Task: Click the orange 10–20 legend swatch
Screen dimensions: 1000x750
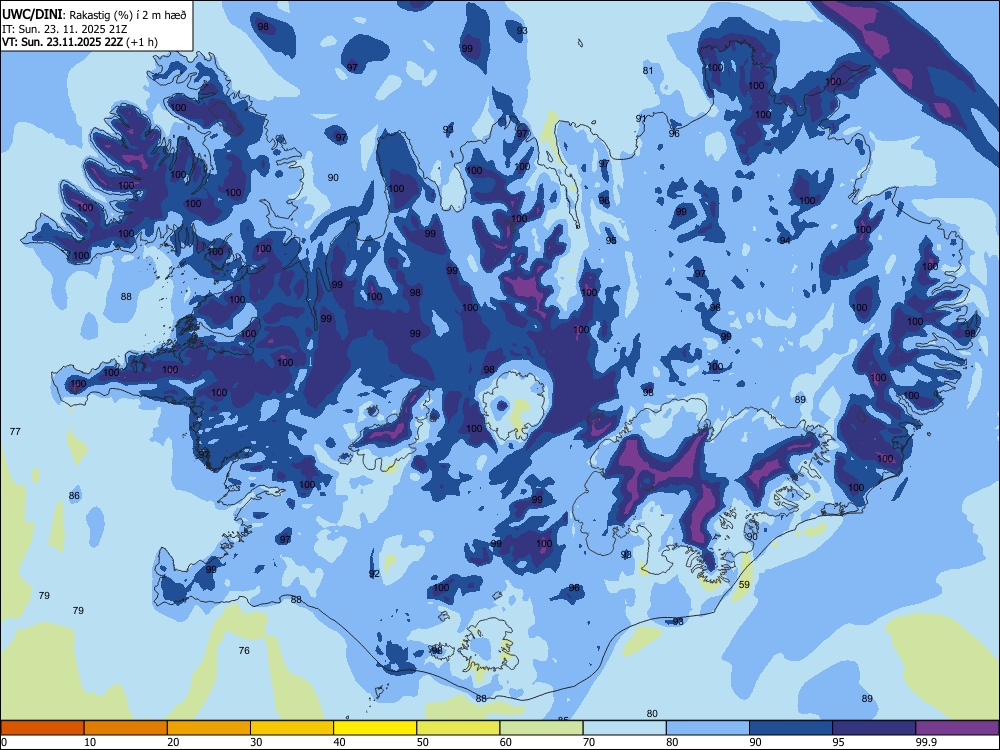Action: point(126,728)
